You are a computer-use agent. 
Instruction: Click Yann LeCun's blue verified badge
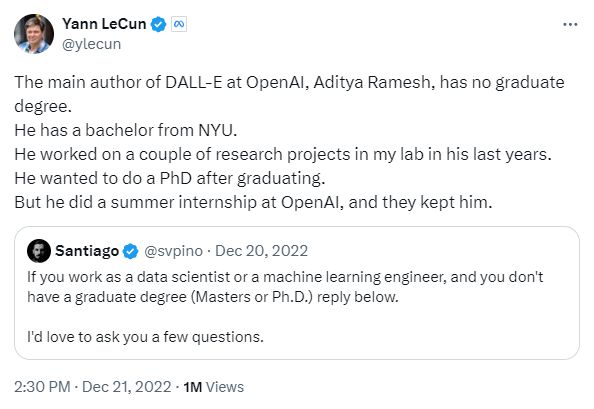[x=158, y=25]
